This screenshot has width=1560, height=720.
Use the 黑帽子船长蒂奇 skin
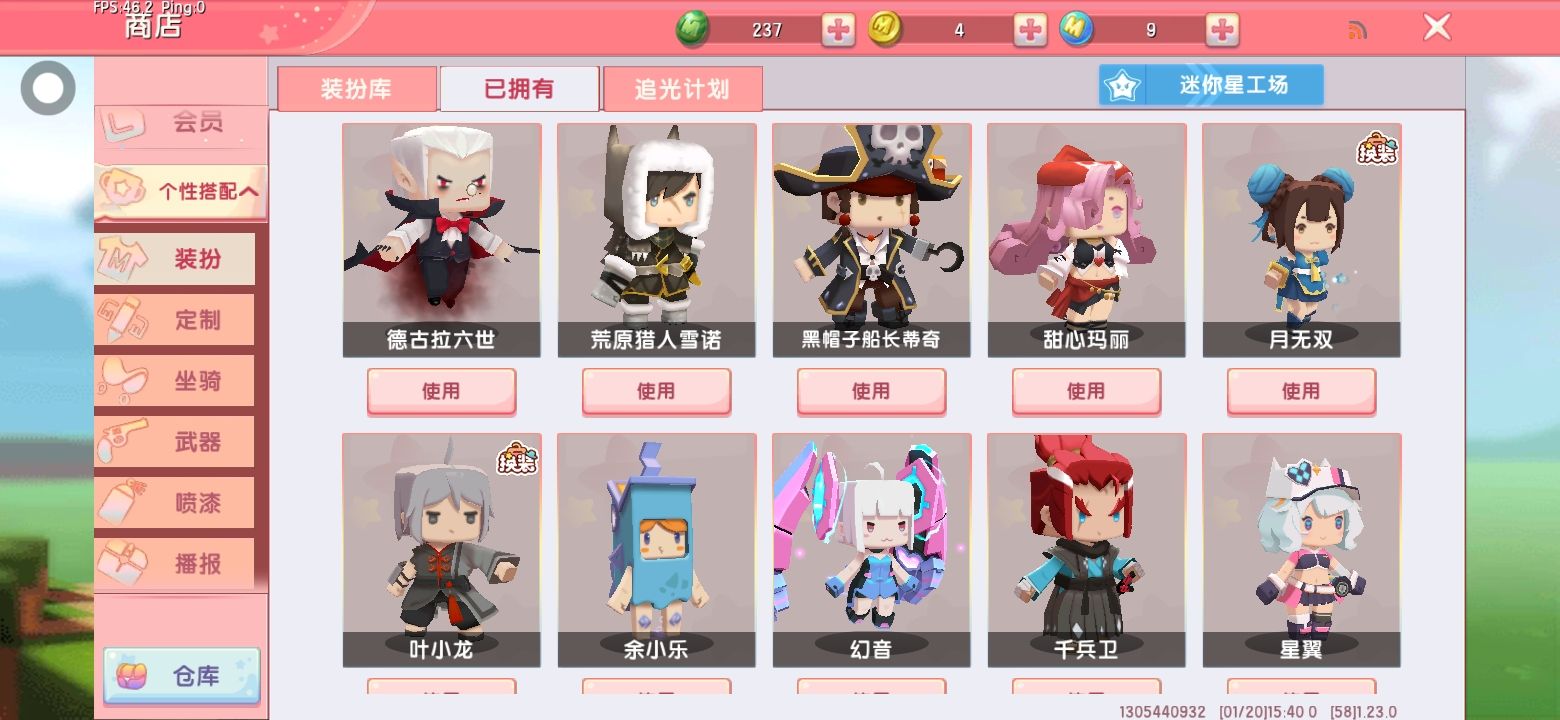coord(871,391)
